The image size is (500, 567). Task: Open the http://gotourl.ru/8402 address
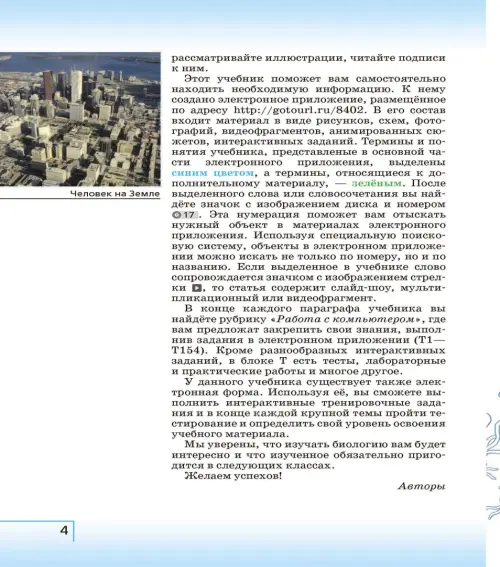pyautogui.click(x=298, y=110)
